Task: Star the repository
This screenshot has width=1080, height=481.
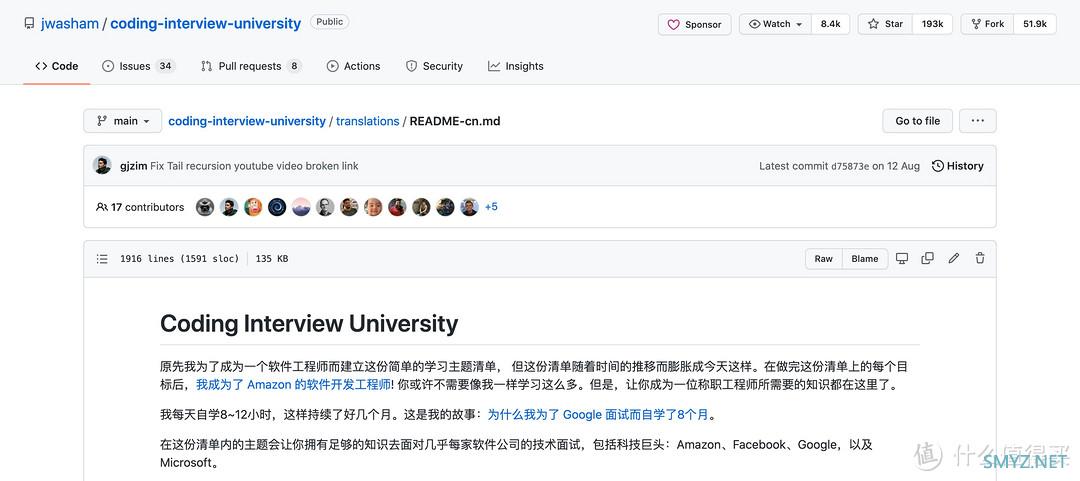Action: (885, 24)
